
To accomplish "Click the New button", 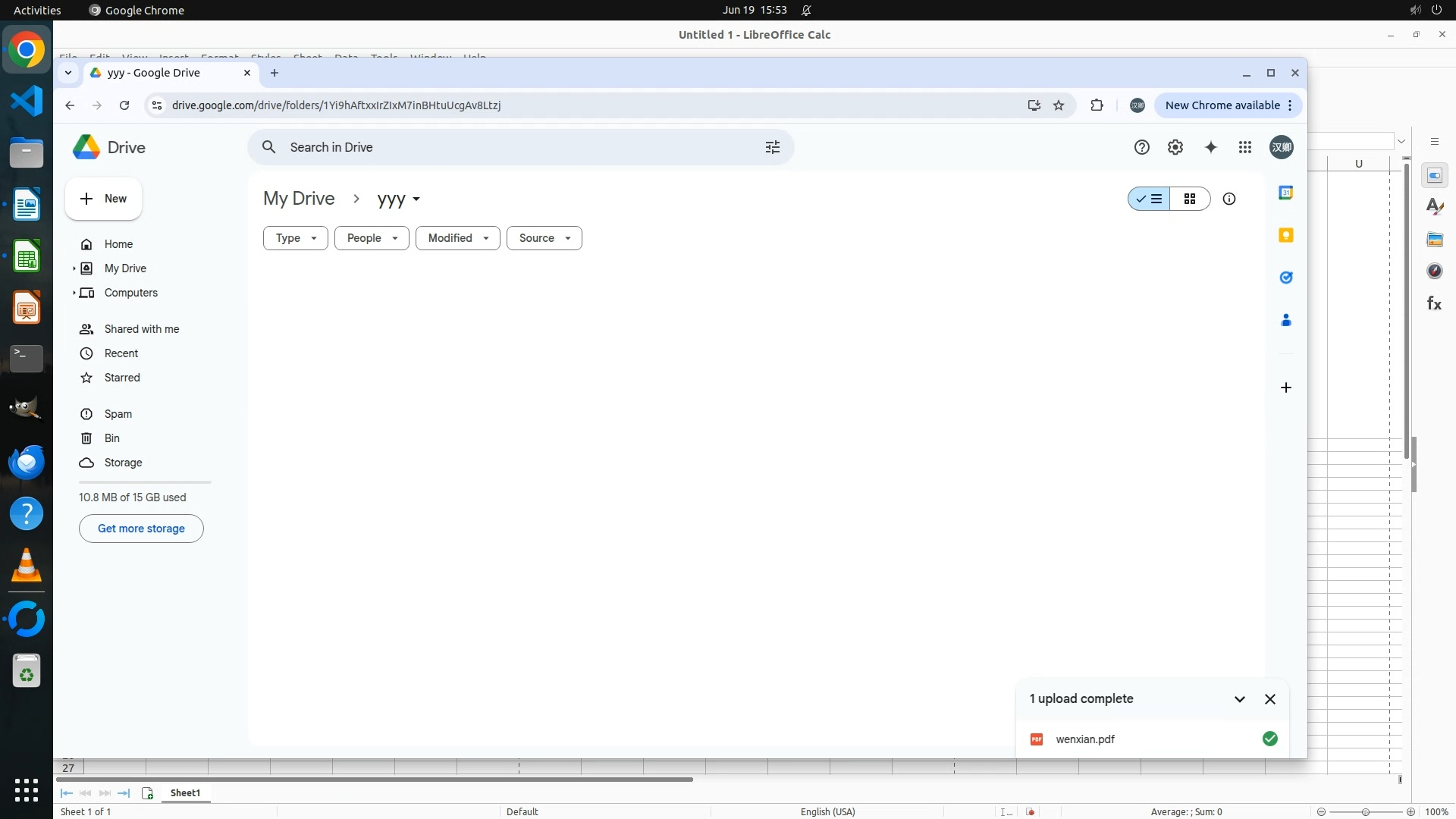I will (103, 199).
